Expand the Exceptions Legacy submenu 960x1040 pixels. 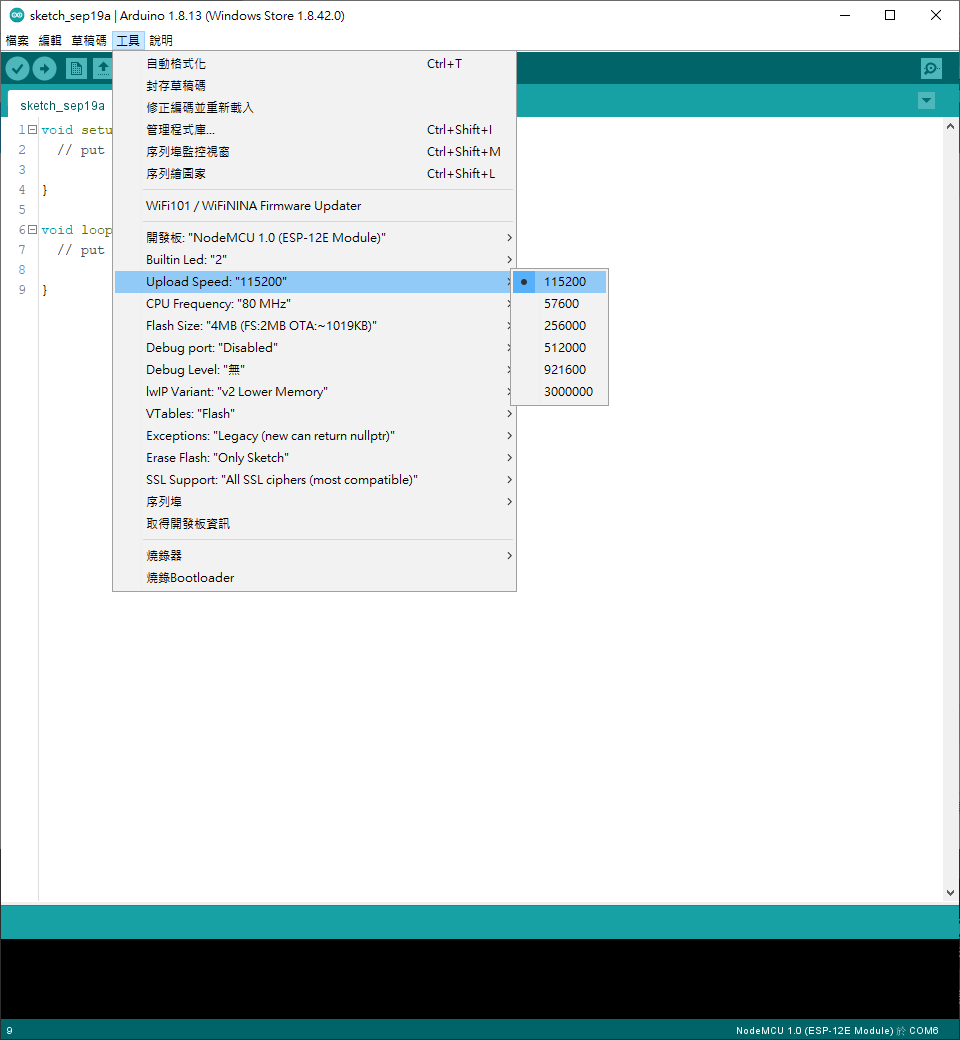click(x=314, y=436)
